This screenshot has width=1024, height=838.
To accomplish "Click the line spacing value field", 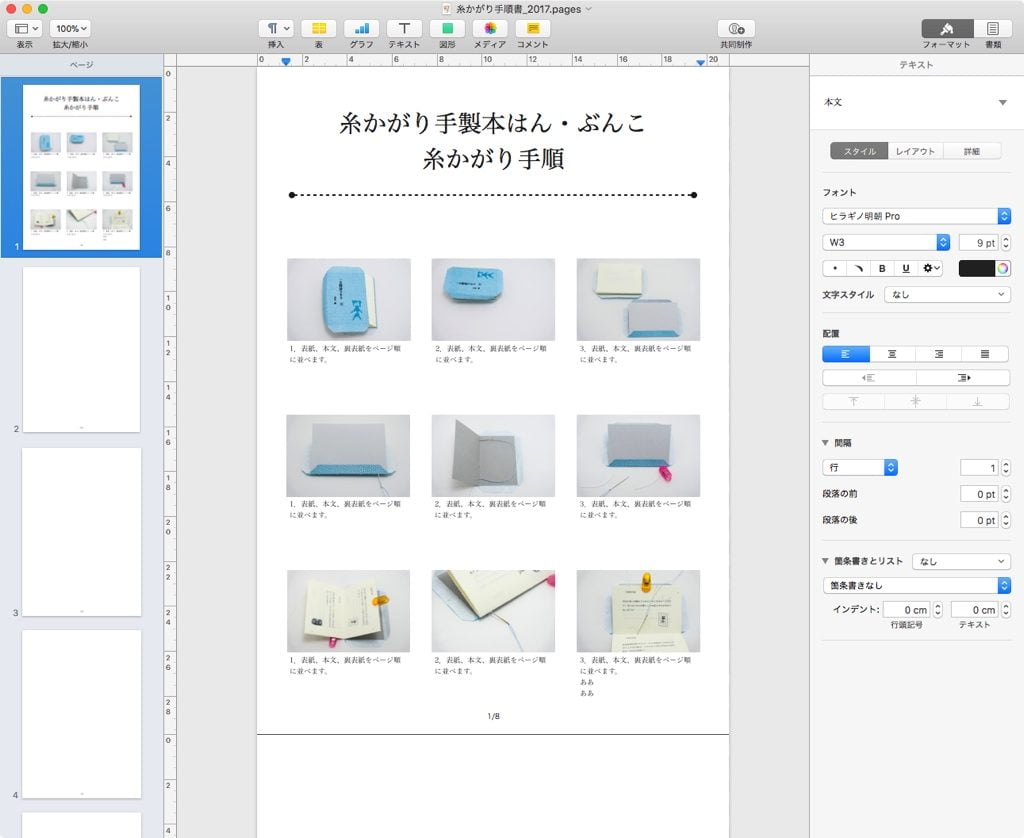I will (x=979, y=468).
